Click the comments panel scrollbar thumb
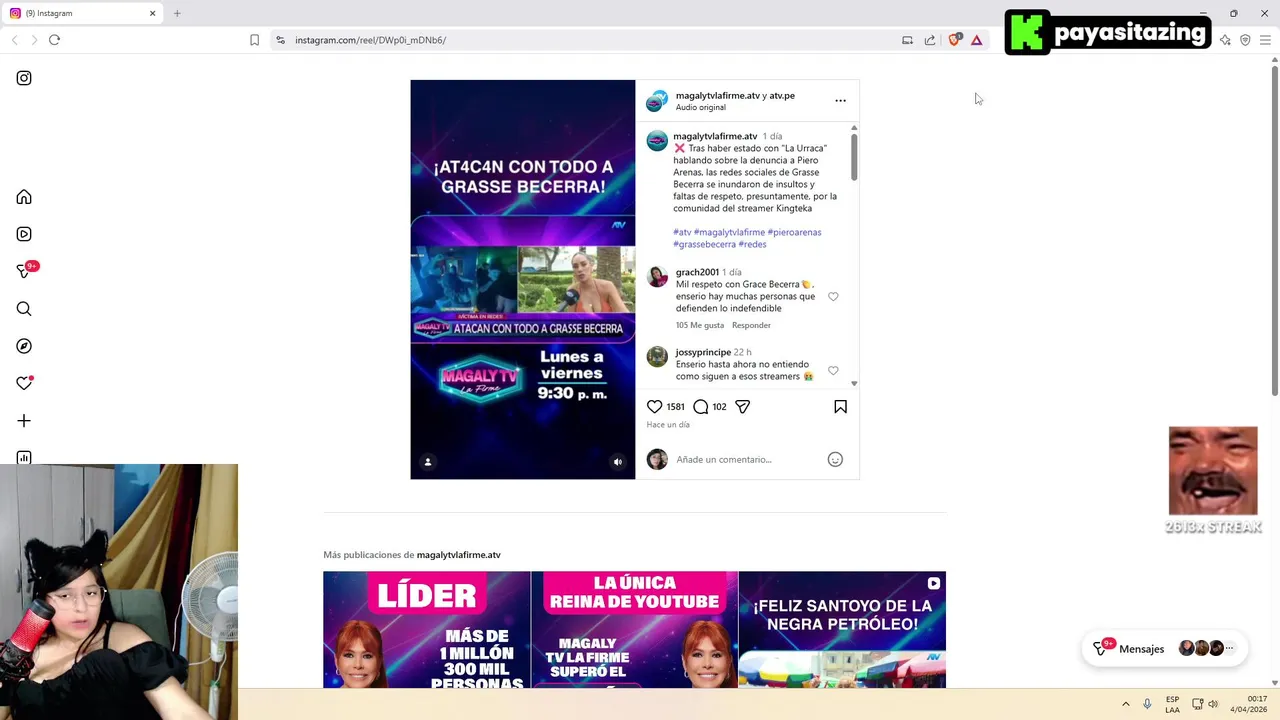The image size is (1280, 720). click(x=854, y=157)
